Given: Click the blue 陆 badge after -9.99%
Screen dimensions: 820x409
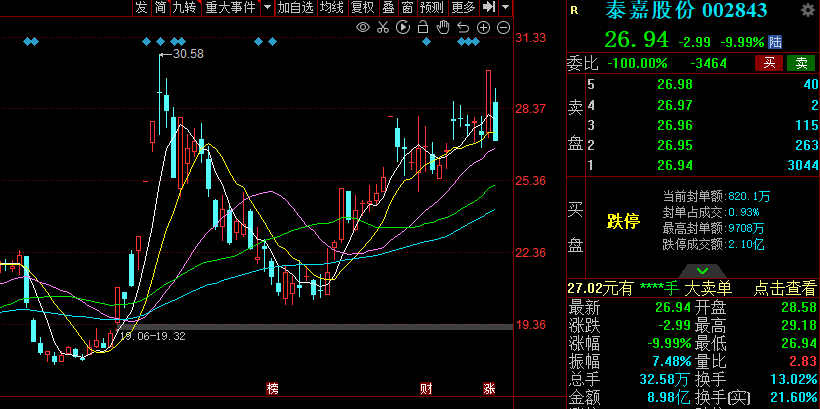Looking at the screenshot, I should pyautogui.click(x=776, y=42).
